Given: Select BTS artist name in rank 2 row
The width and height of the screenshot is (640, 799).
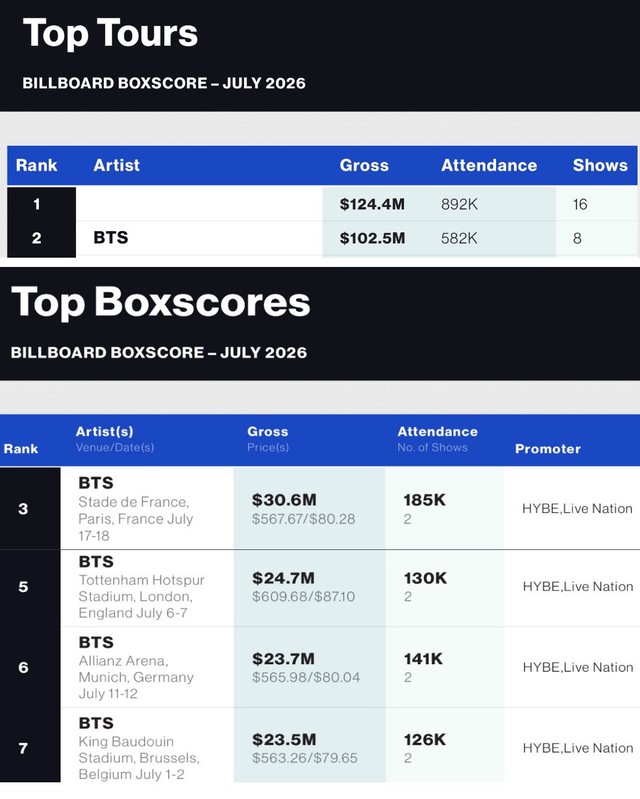Looking at the screenshot, I should click(111, 237).
